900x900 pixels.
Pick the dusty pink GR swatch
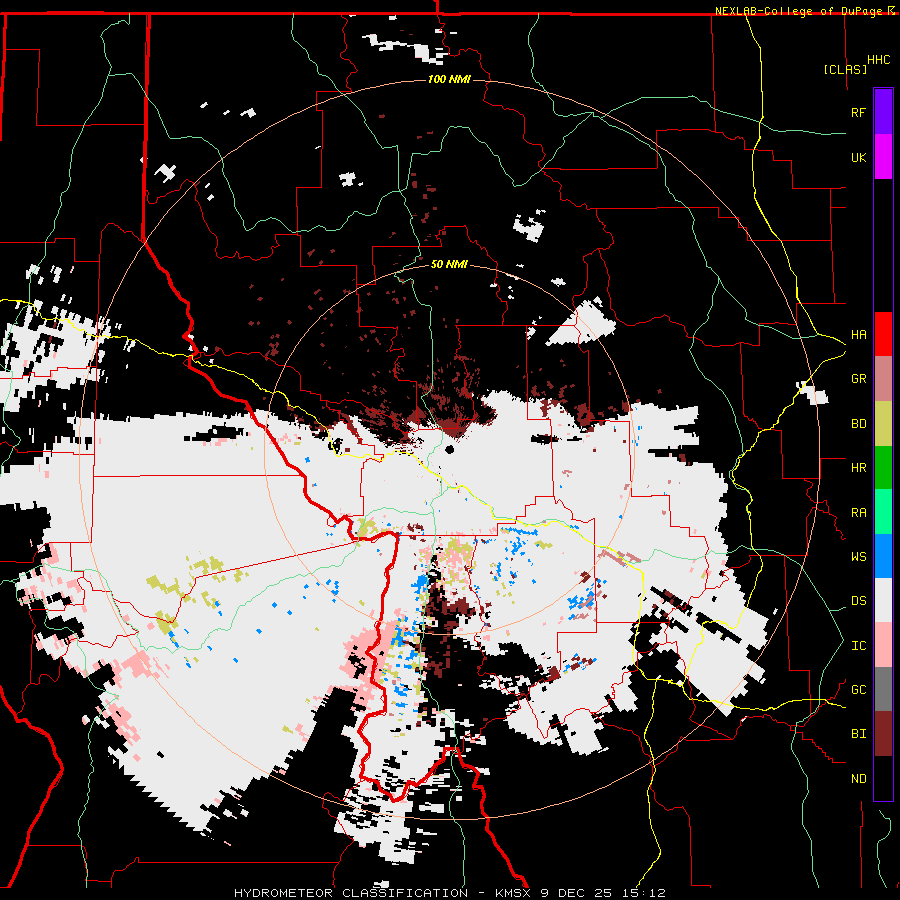883,379
